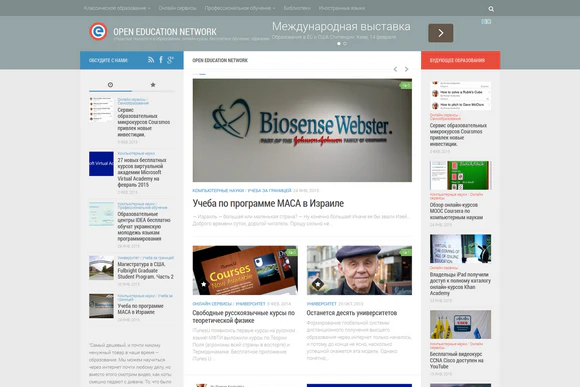Open right sidebar MOOC Coursera overview article
The image size is (580, 387).
coord(456,211)
